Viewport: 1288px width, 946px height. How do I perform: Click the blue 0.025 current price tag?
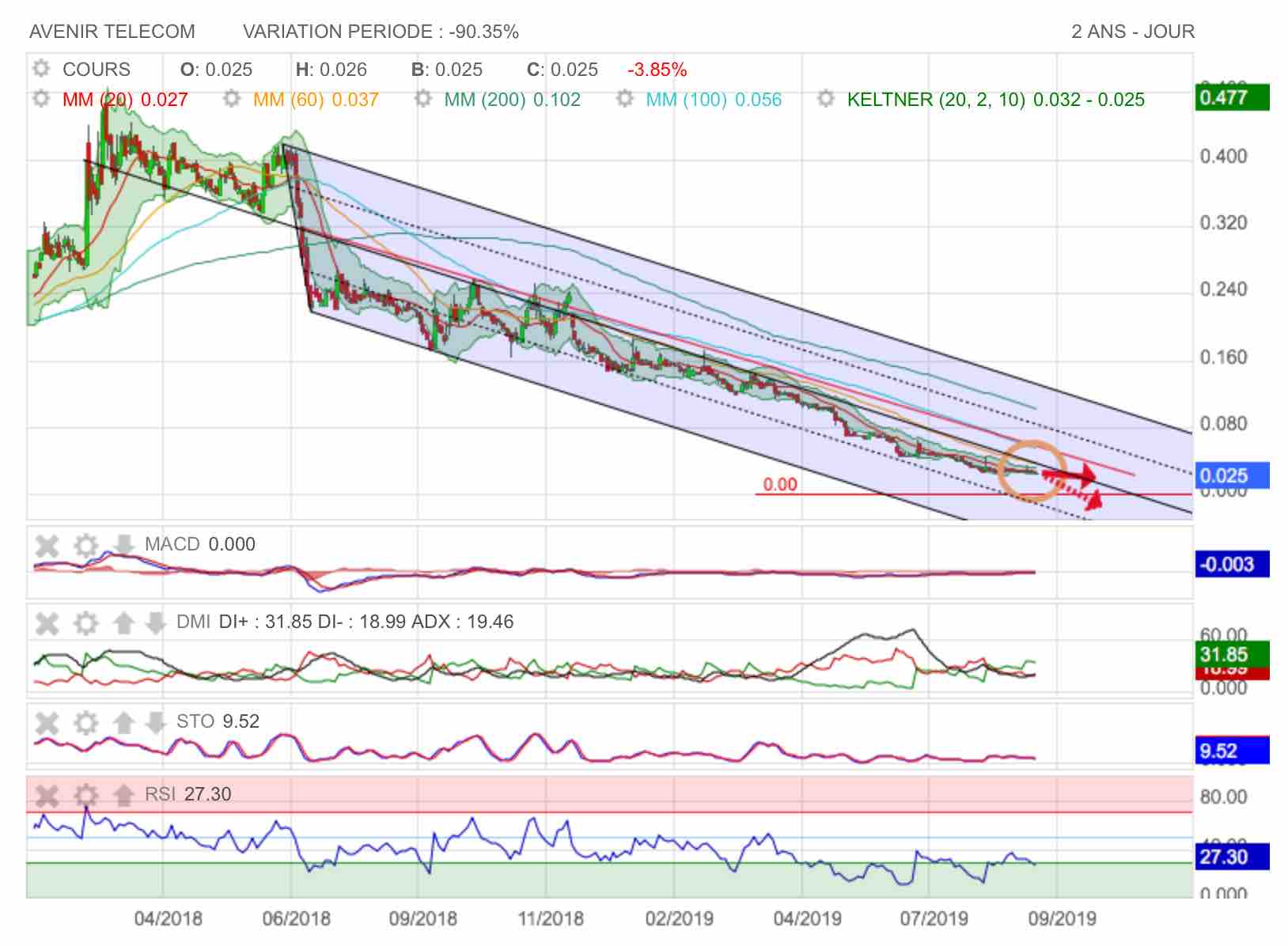point(1232,475)
